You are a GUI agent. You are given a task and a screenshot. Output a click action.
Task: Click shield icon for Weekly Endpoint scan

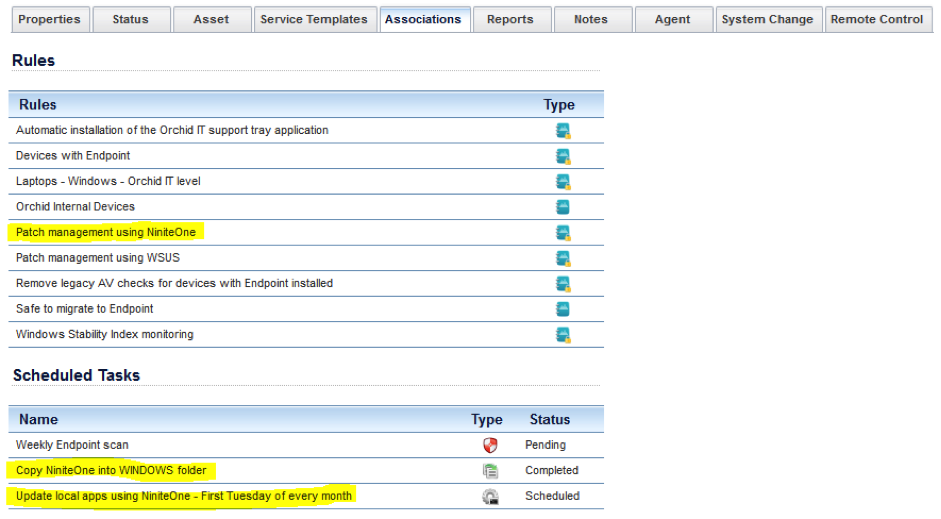[x=490, y=445]
